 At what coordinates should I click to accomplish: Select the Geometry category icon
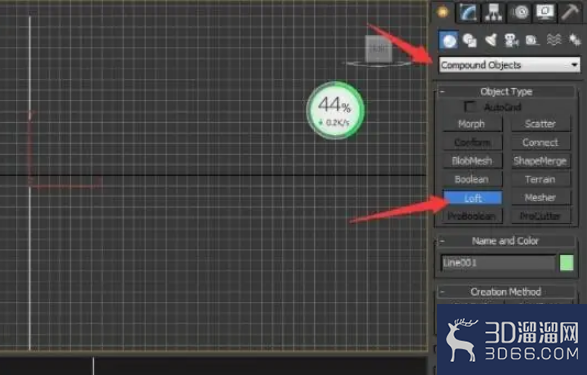[448, 40]
